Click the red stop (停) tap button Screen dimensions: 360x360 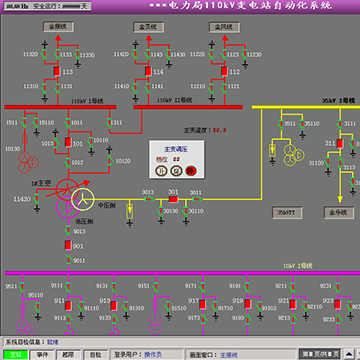tap(191, 171)
